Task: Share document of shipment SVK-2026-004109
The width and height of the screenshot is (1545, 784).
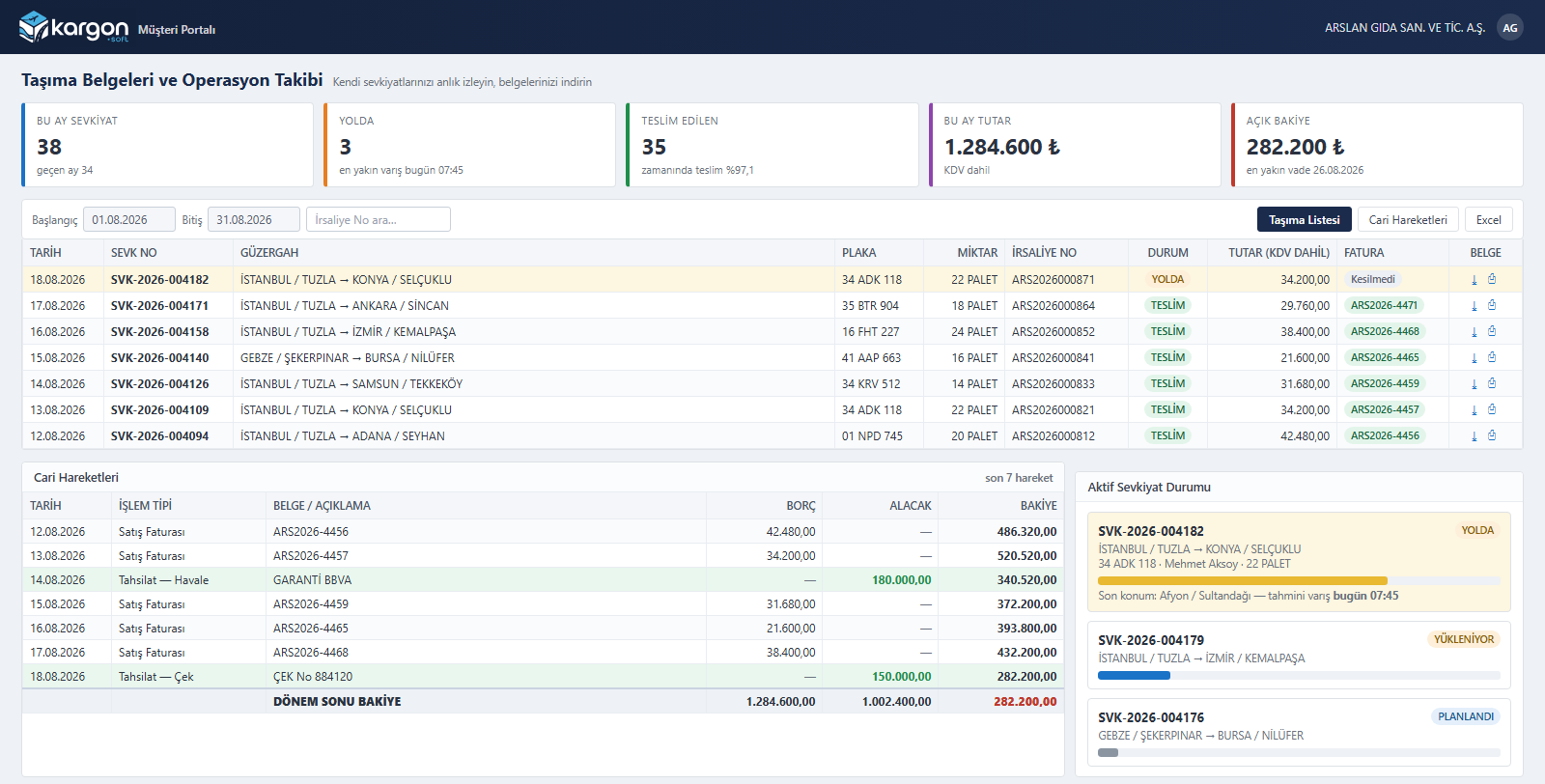Action: pos(1492,409)
